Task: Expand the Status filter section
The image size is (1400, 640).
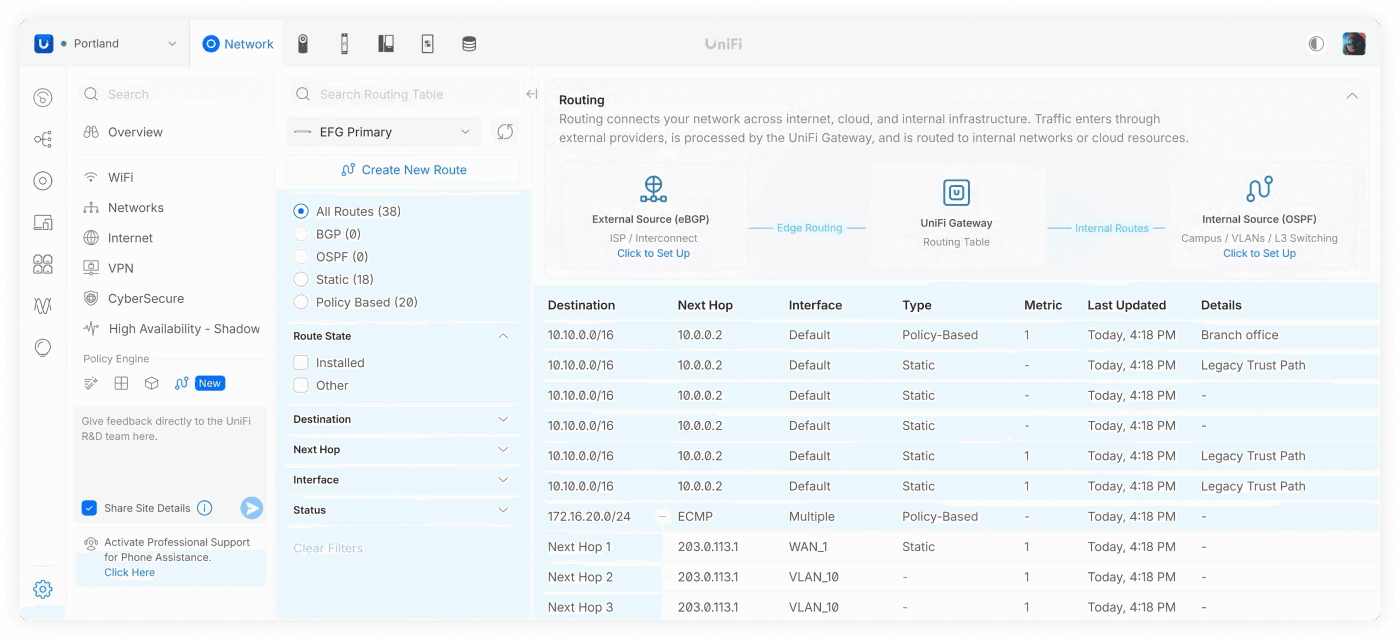Action: click(503, 510)
